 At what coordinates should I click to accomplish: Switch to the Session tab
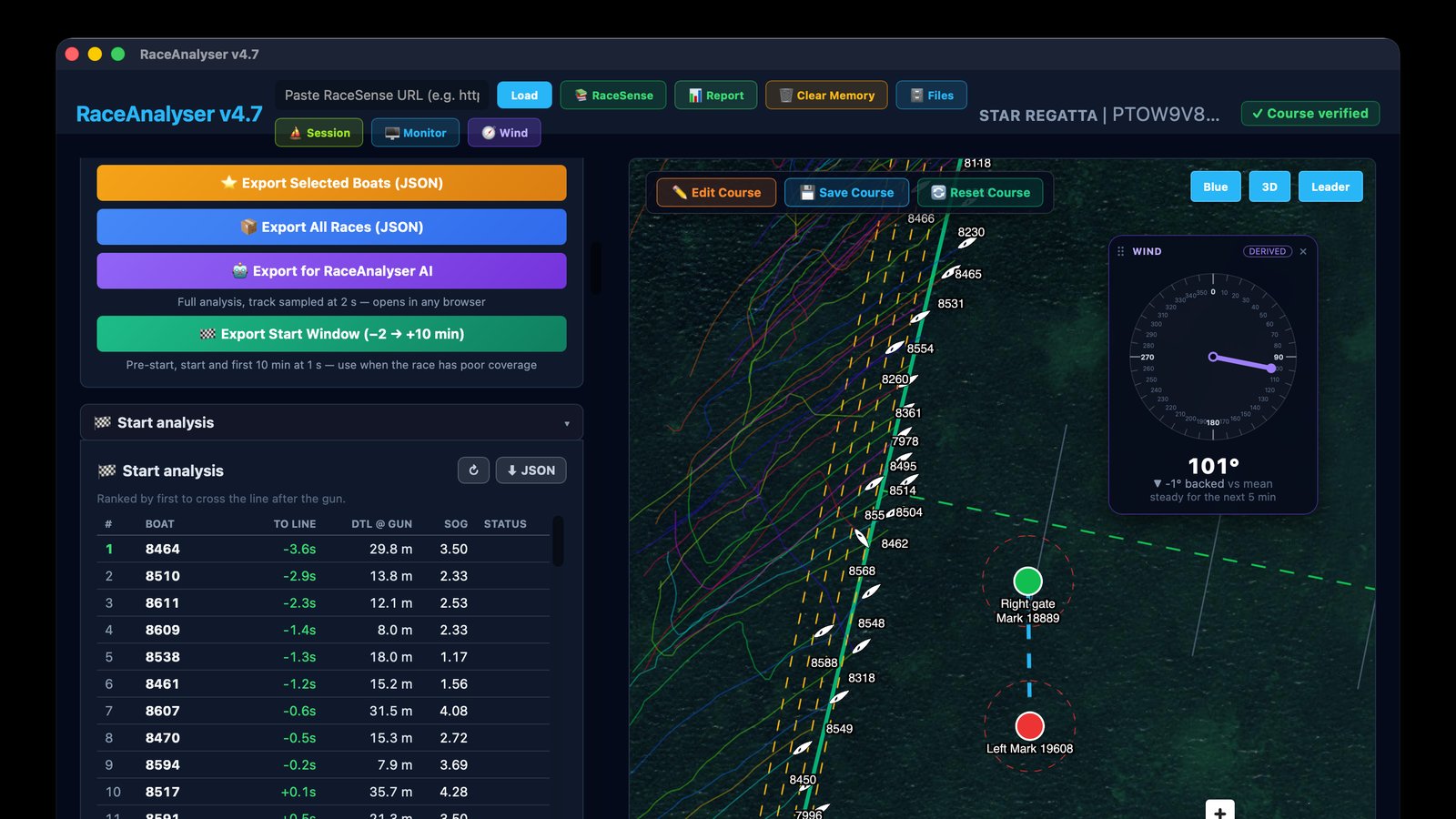[x=319, y=132]
